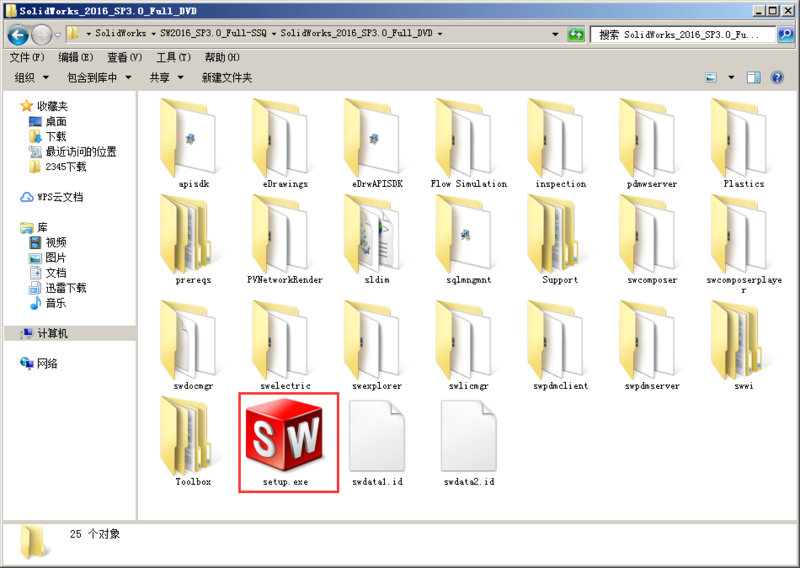Open the 文件(F) menu
Image resolution: width=800 pixels, height=568 pixels.
[x=27, y=57]
